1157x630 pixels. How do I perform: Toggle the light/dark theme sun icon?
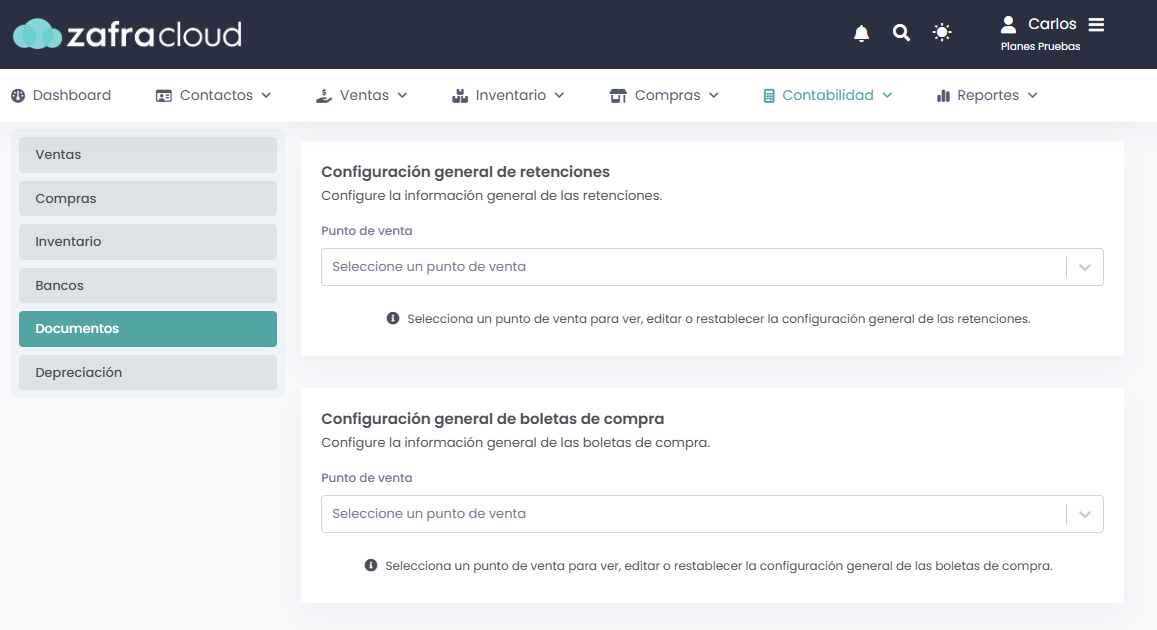tap(942, 33)
